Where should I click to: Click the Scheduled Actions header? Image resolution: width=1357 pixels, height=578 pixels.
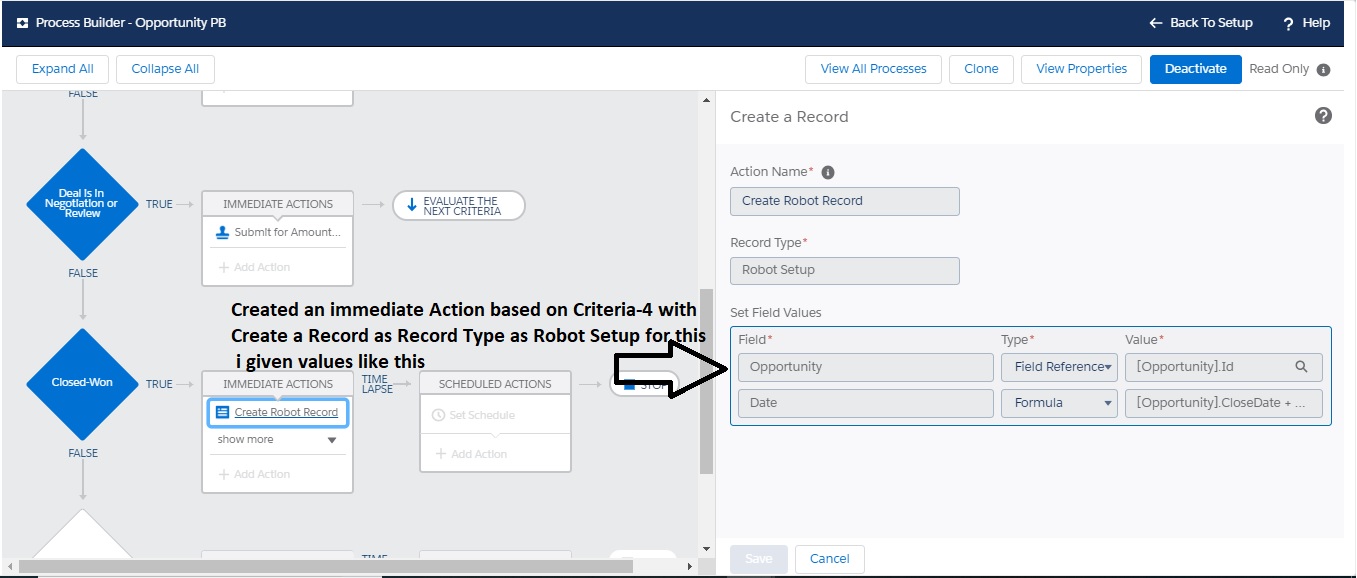495,384
